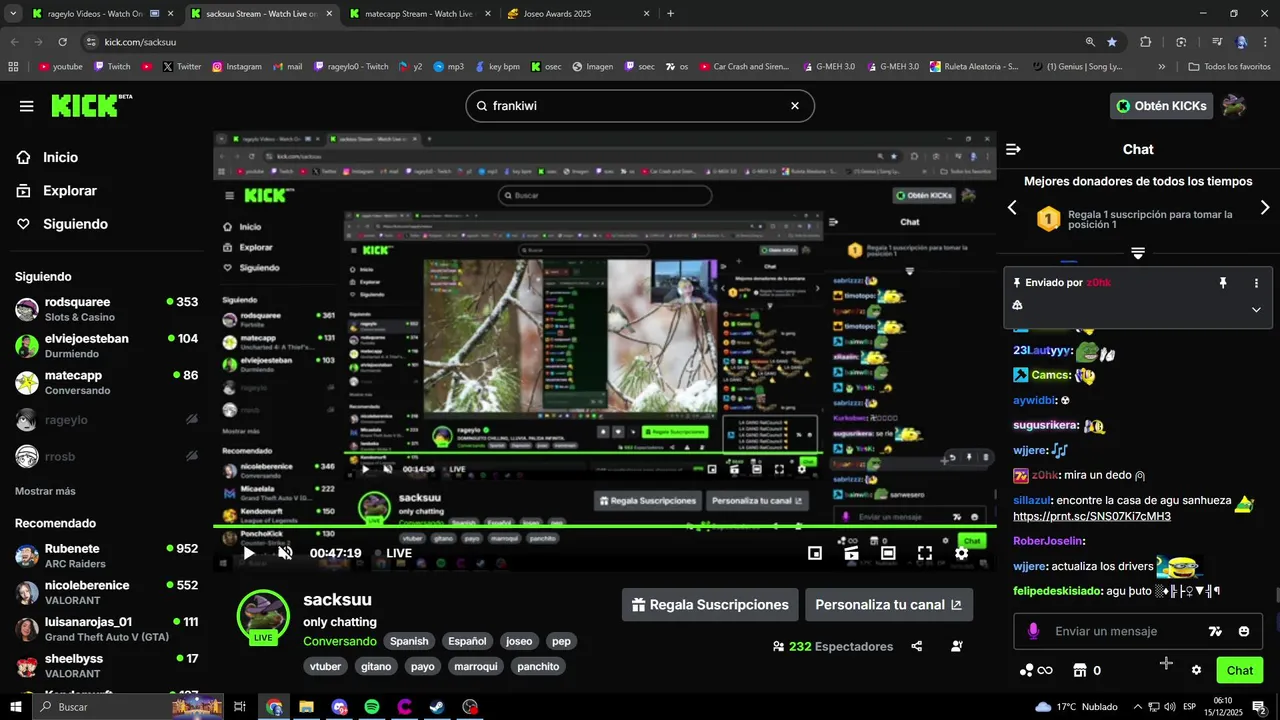Click the Kick logo

91,106
